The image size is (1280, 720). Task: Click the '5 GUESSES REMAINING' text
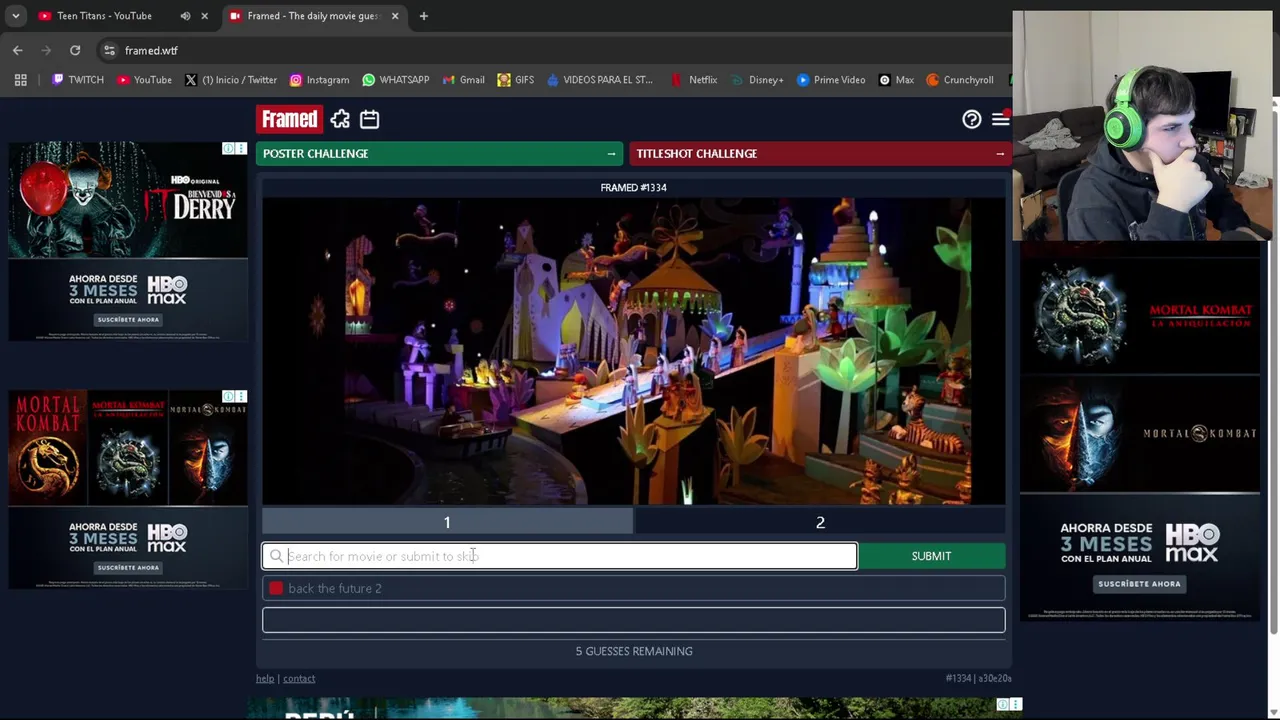[x=634, y=651]
